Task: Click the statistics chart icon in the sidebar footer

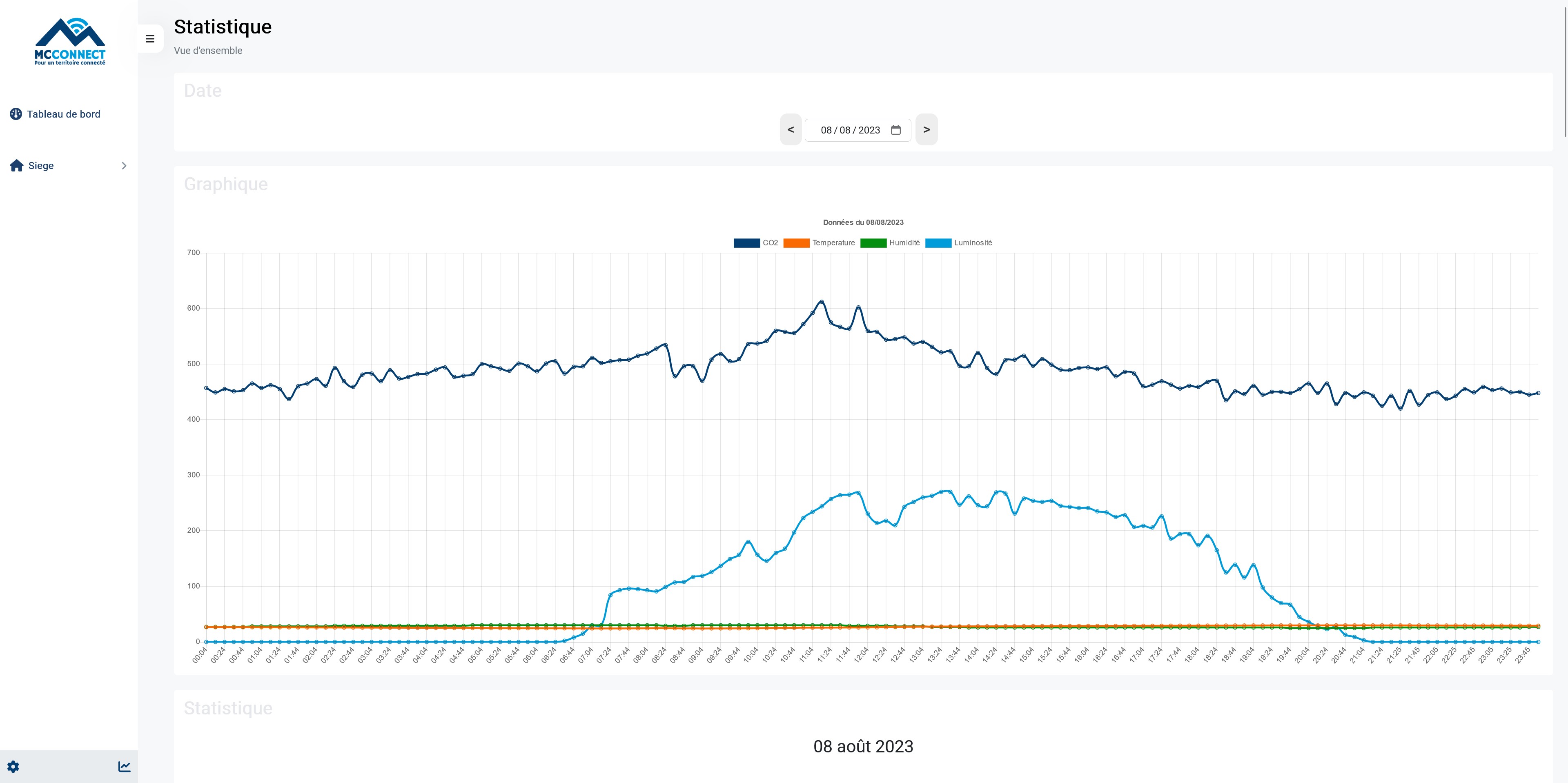Action: click(x=124, y=767)
